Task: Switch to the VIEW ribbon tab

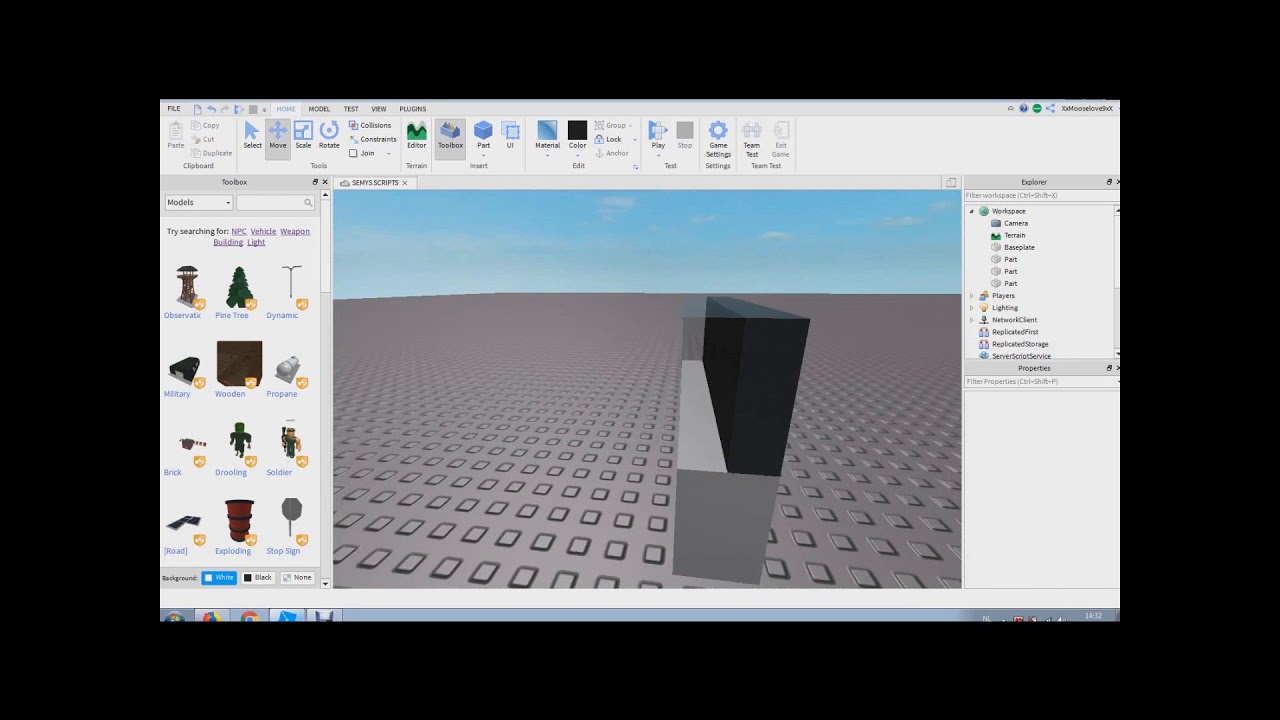Action: point(379,108)
